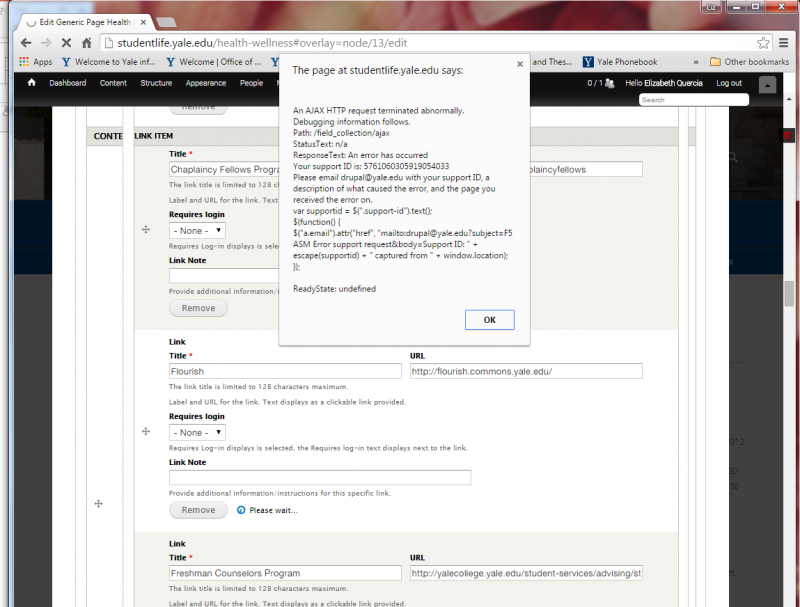Click the users count icon 0 / 1

coord(601,83)
